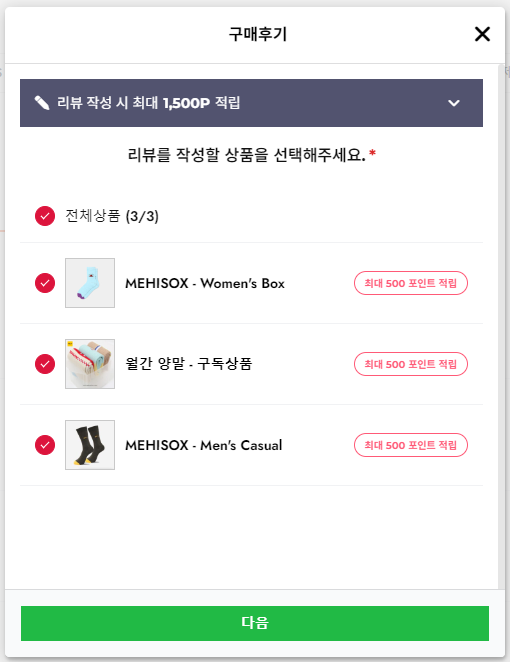Uncheck the 전체상품 (3/3) select-all checkbox
510x662 pixels.
[45, 216]
